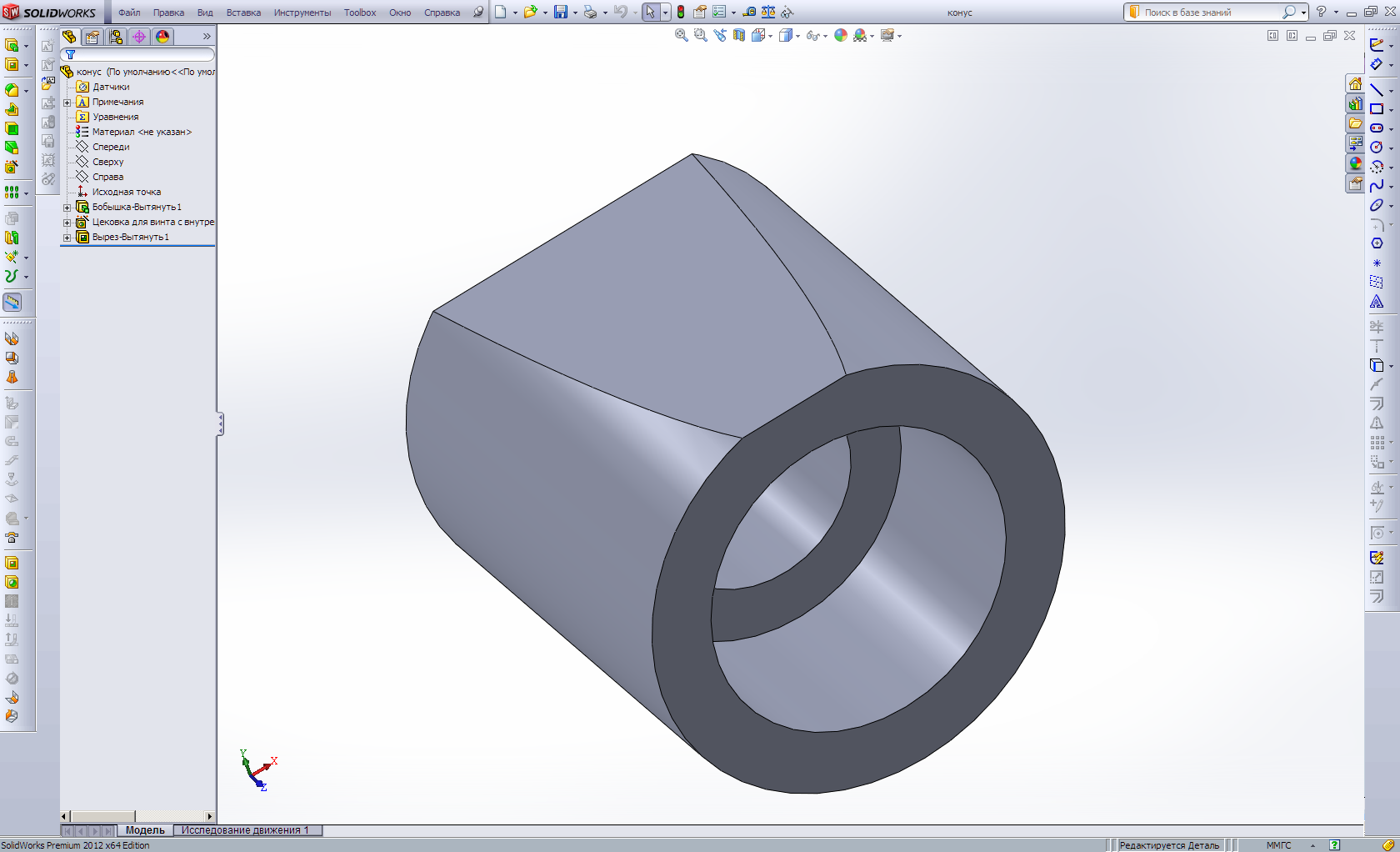Image resolution: width=1400 pixels, height=852 pixels.
Task: Click the Print icon
Action: [x=591, y=13]
